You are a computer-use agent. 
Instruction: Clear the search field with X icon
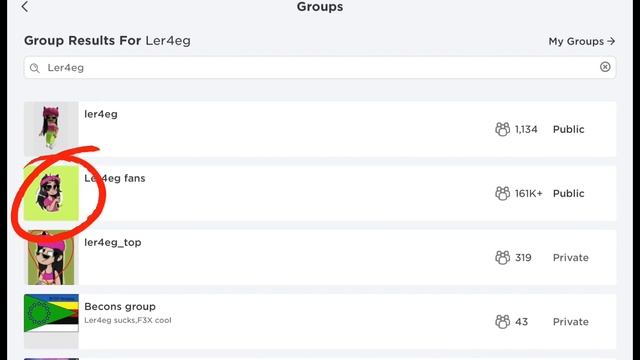605,67
